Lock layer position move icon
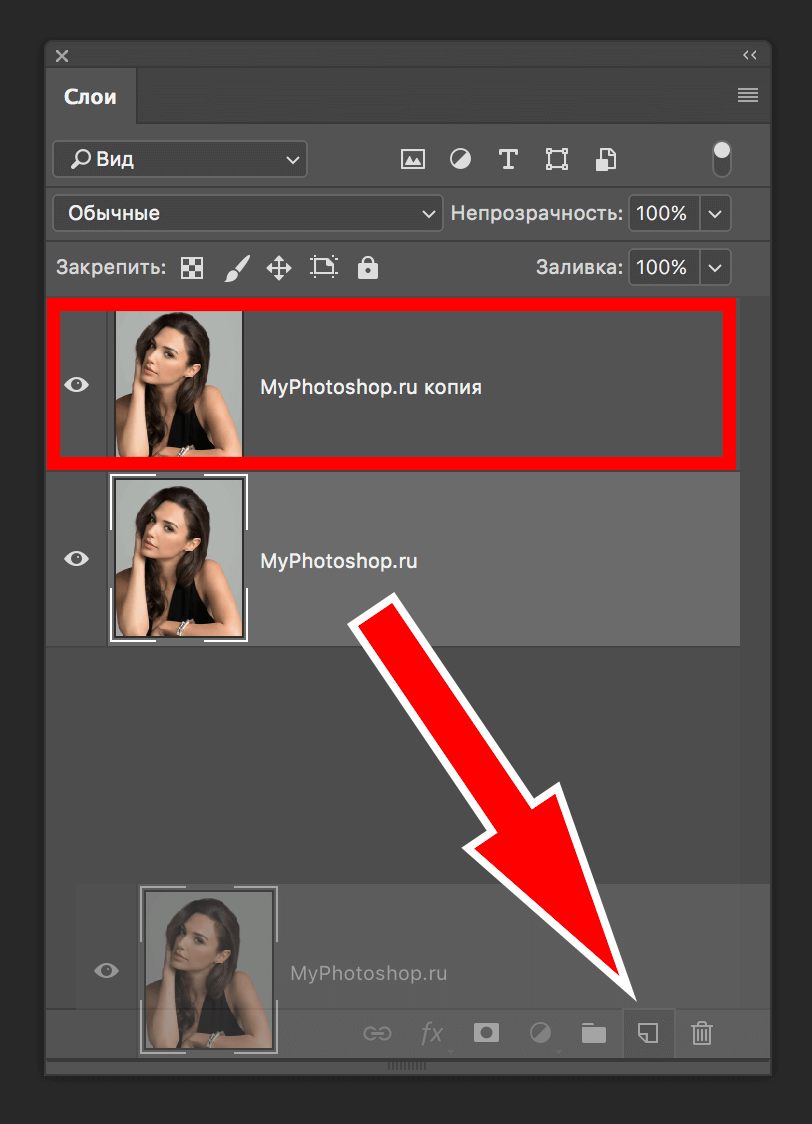Viewport: 812px width, 1124px height. [278, 267]
